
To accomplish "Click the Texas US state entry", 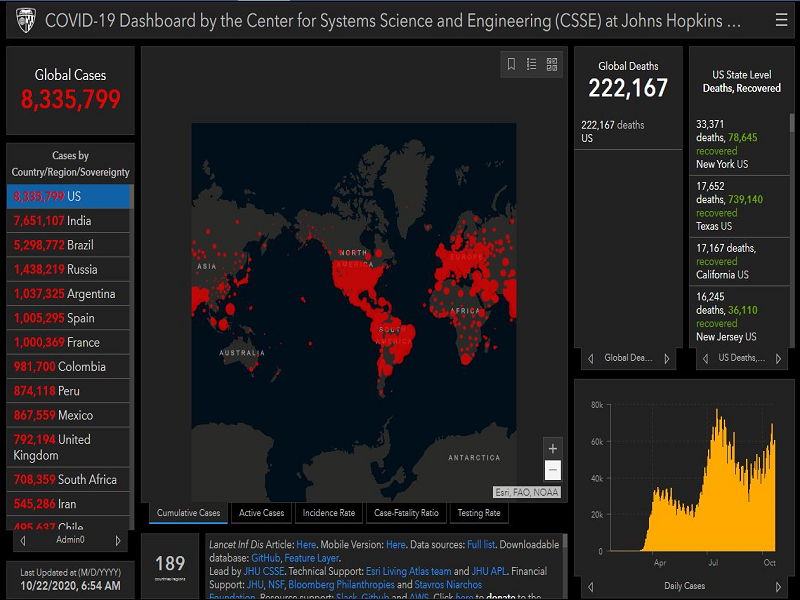I will tap(739, 207).
